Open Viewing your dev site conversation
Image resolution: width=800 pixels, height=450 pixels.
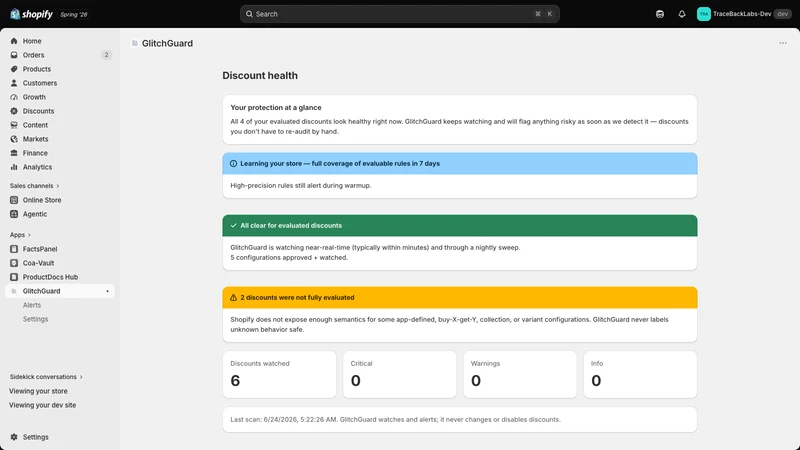(x=42, y=405)
